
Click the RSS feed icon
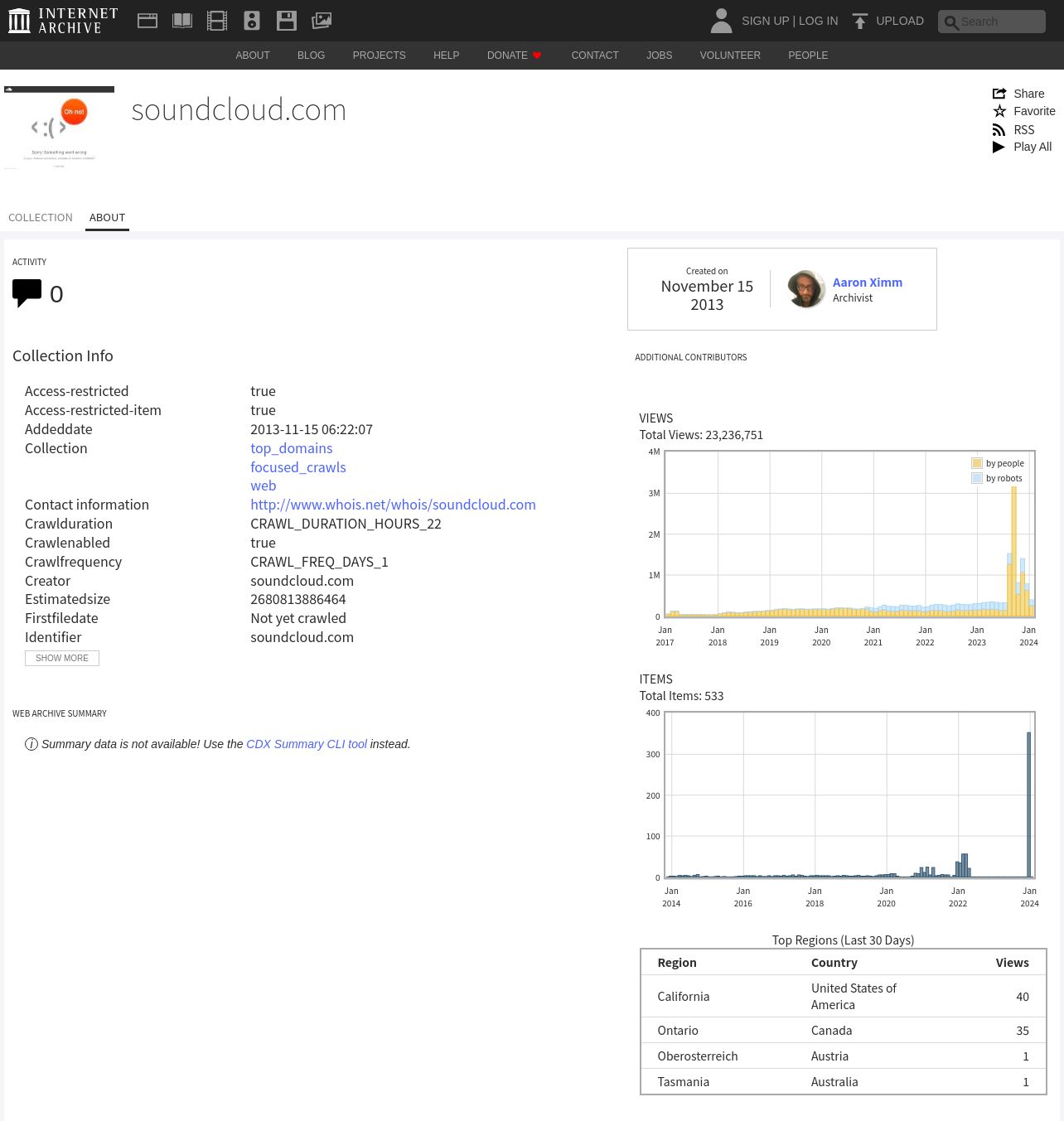pyautogui.click(x=999, y=130)
